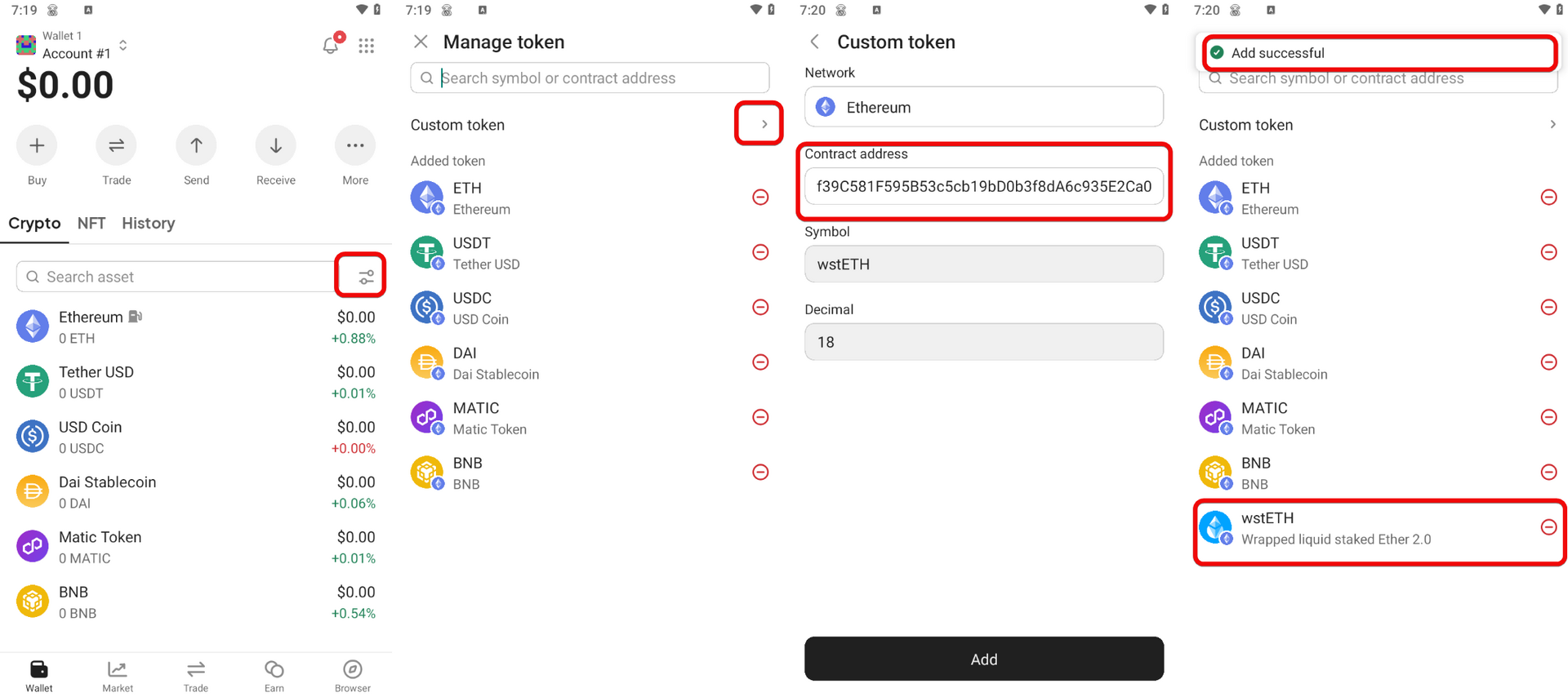Open asset filter settings icon
This screenshot has width=1568, height=697.
366,277
